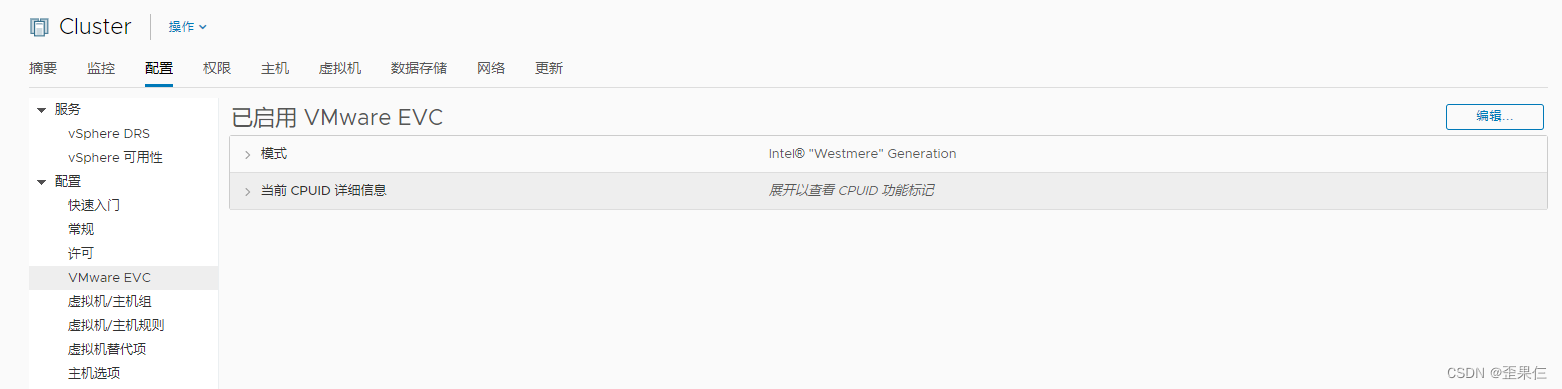The height and width of the screenshot is (389, 1562).
Task: Open the 操作 actions dropdown
Action: tap(188, 27)
